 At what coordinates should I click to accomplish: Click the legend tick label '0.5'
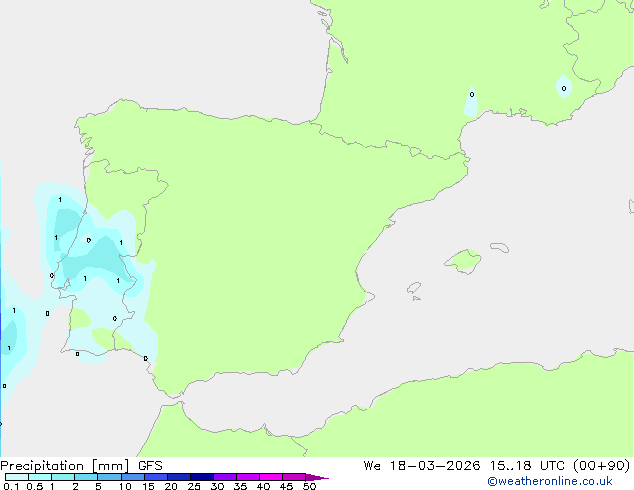tap(35, 486)
